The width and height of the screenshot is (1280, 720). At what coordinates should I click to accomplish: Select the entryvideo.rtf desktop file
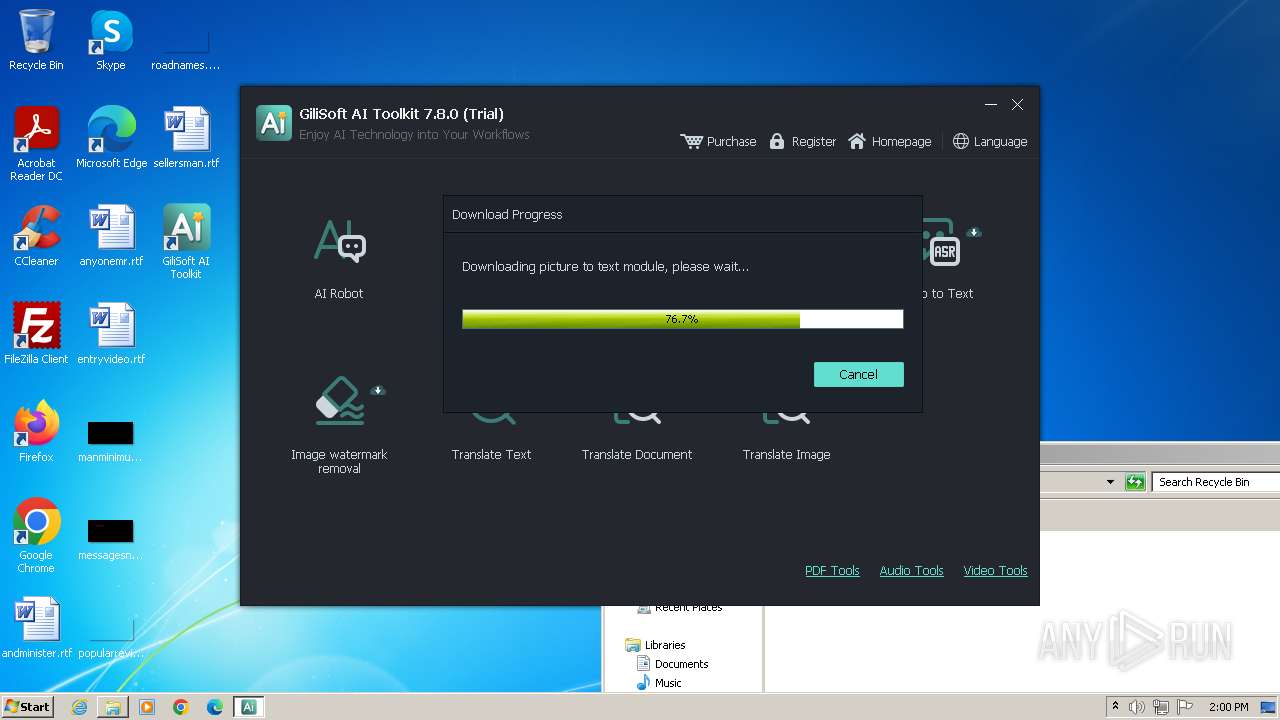(111, 334)
